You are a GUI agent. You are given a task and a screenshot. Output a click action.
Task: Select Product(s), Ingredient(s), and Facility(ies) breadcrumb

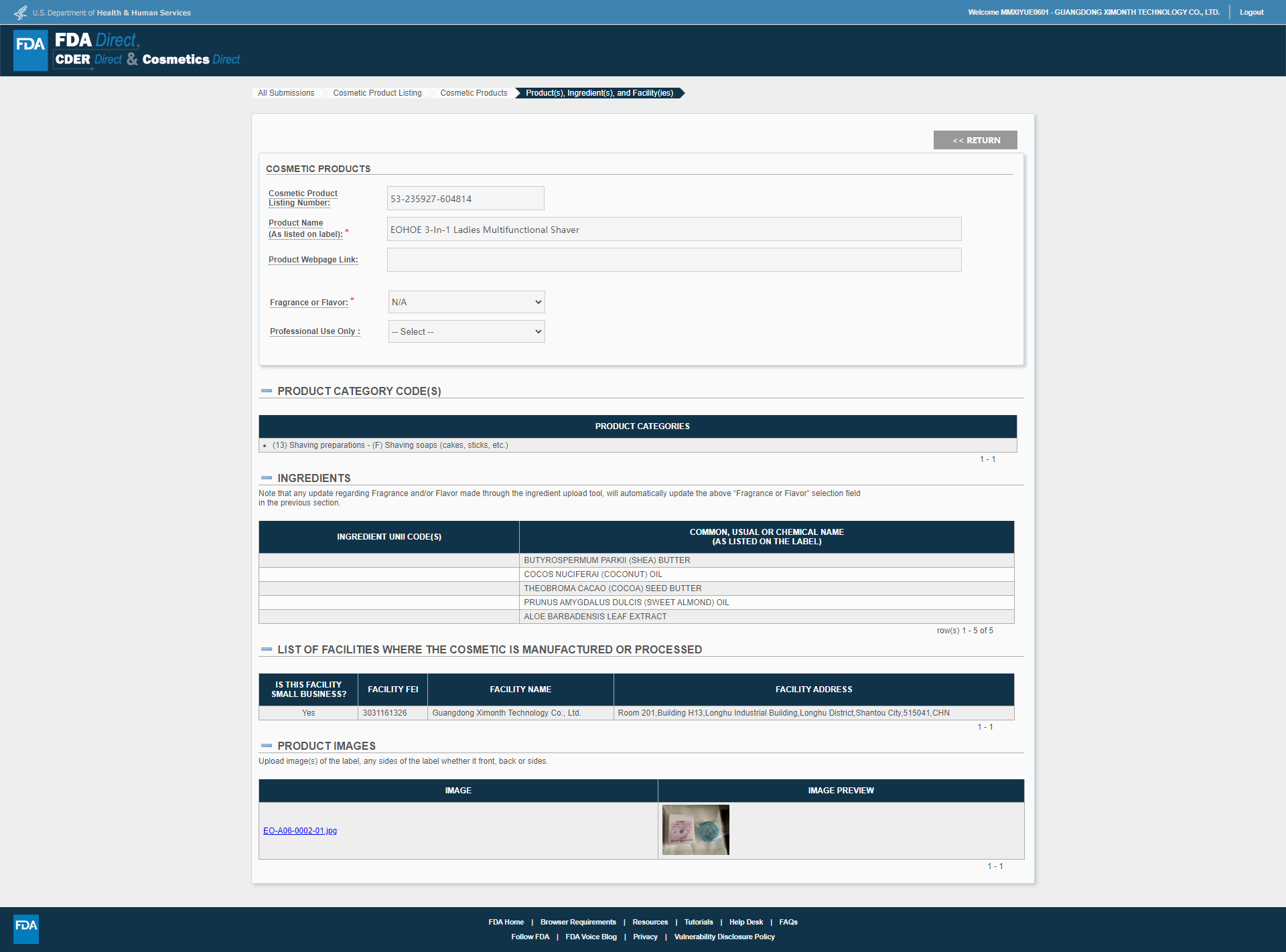pyautogui.click(x=599, y=93)
